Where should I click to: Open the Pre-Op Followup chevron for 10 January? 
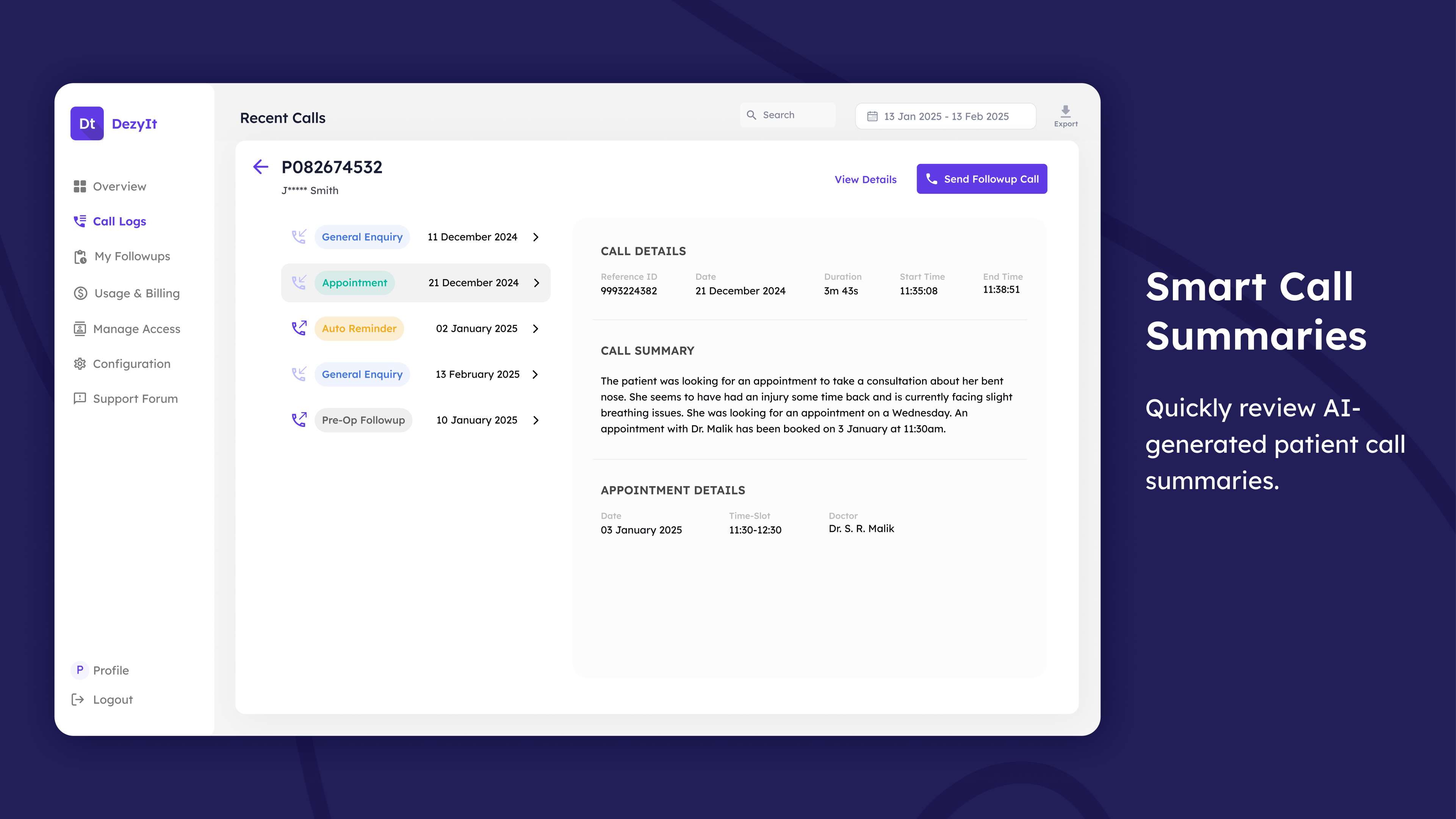[x=536, y=420]
